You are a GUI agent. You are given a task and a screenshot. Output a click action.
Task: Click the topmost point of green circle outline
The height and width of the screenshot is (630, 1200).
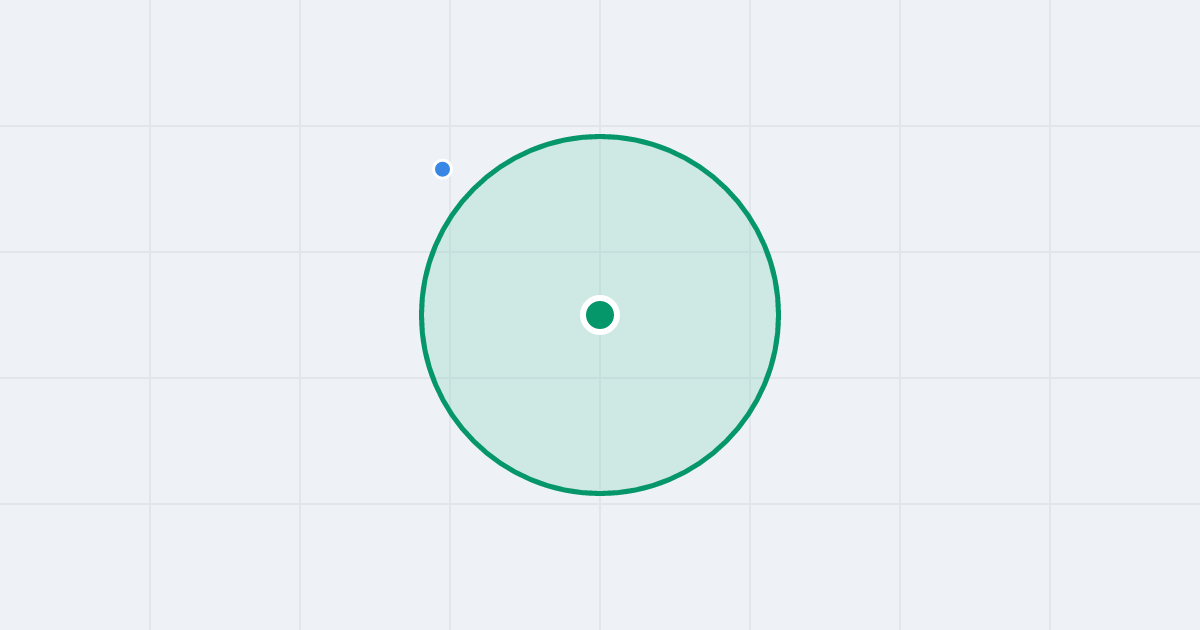coord(600,136)
